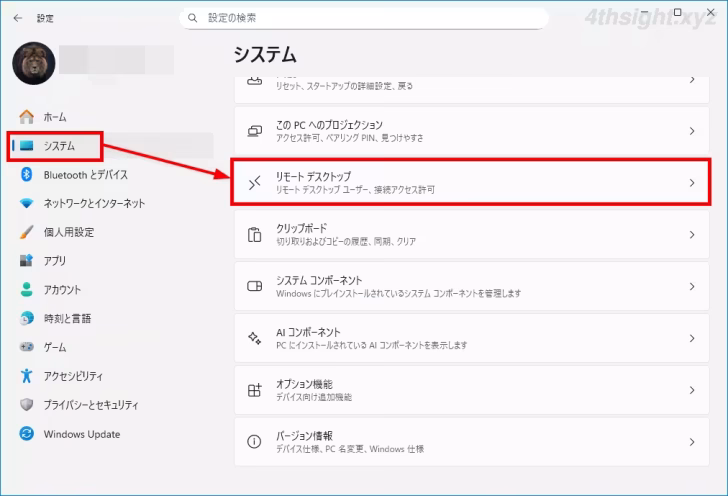This screenshot has height=496, width=728.
Task: Click the search magnifier icon
Action: click(x=192, y=18)
